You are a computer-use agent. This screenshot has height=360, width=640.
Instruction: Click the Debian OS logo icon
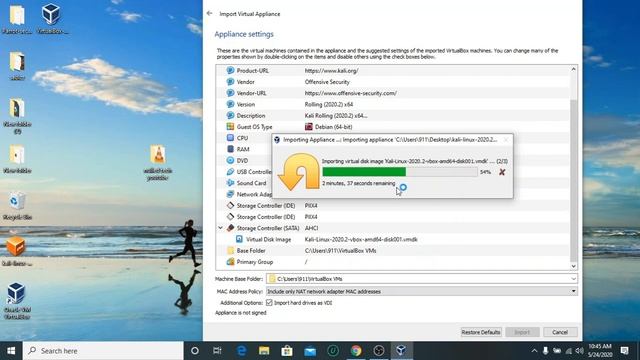click(x=309, y=127)
